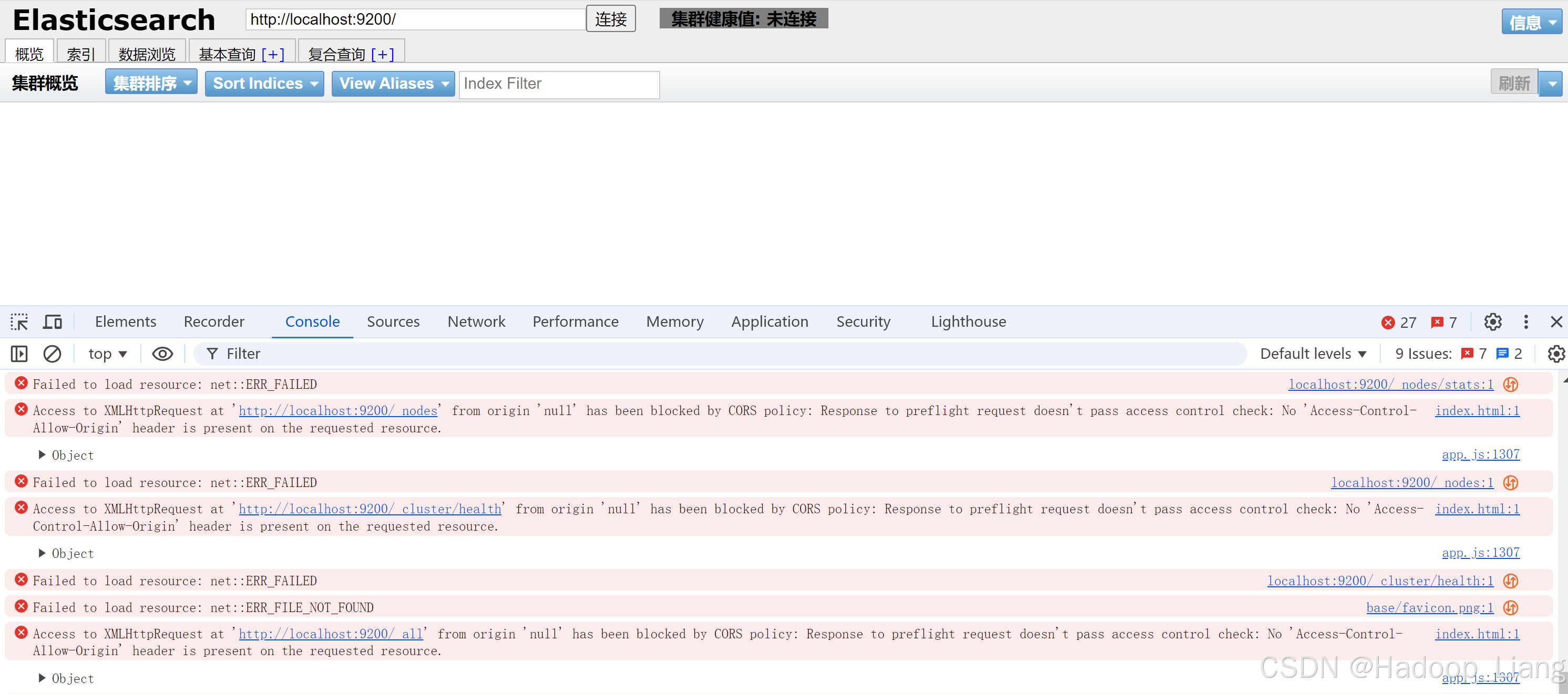Open the http://localhost:9200/_nodes link

tap(338, 411)
